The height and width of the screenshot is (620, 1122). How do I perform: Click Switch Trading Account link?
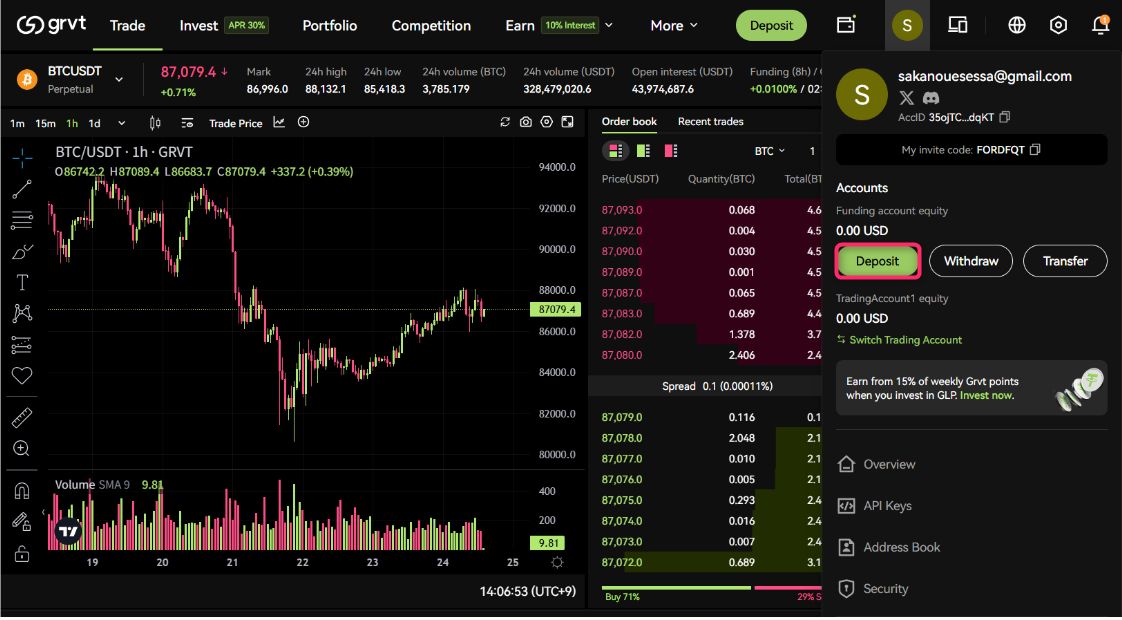[905, 340]
